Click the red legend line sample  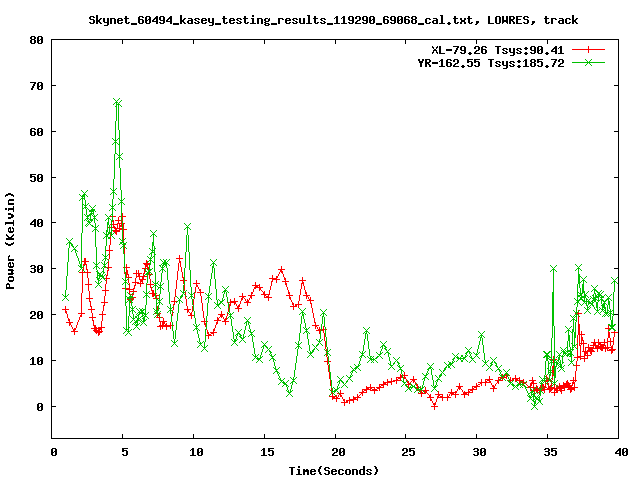pos(588,50)
